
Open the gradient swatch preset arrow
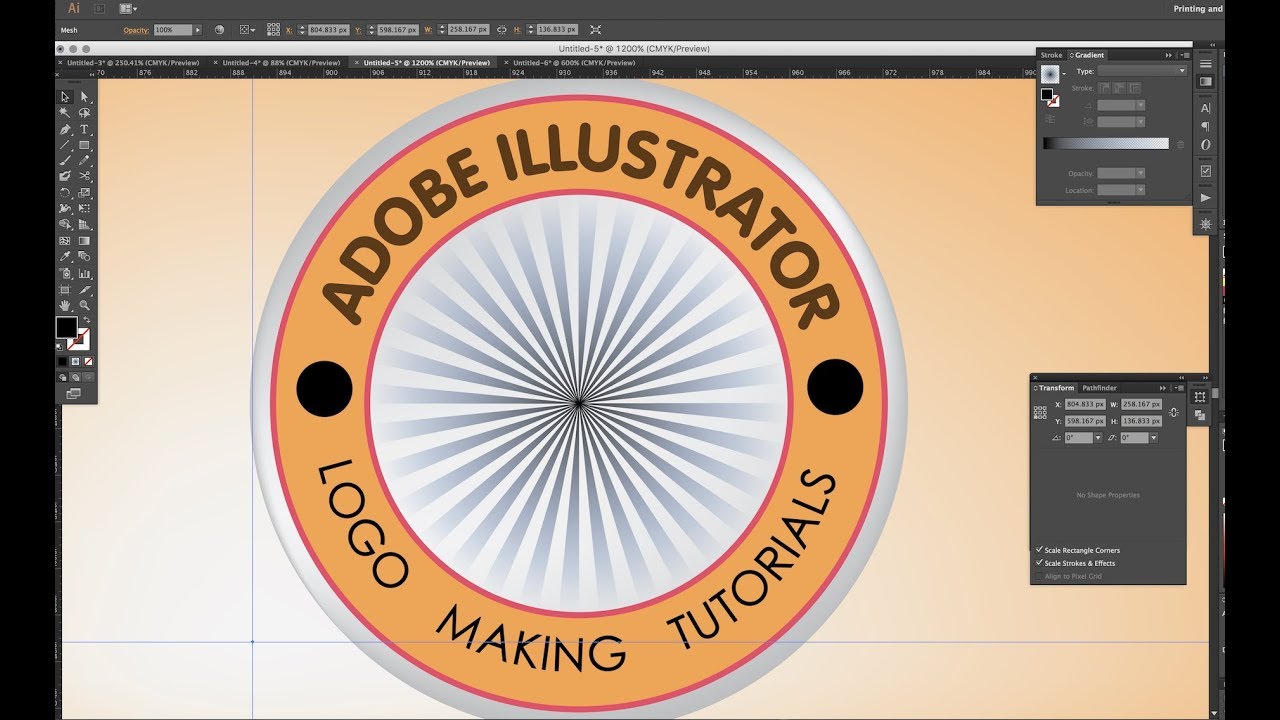(x=1064, y=73)
